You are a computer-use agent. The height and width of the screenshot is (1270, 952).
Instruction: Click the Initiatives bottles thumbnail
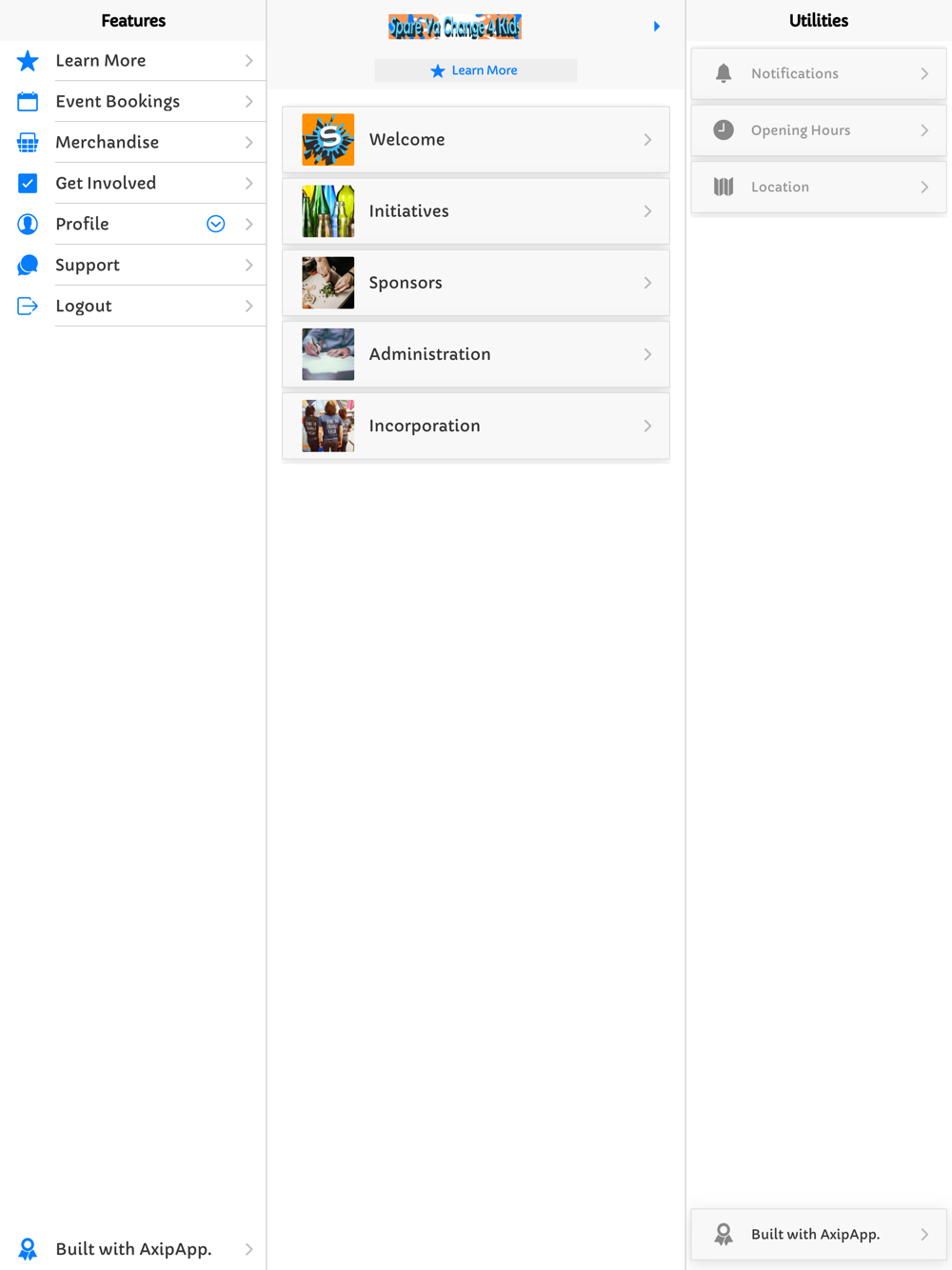pos(328,211)
